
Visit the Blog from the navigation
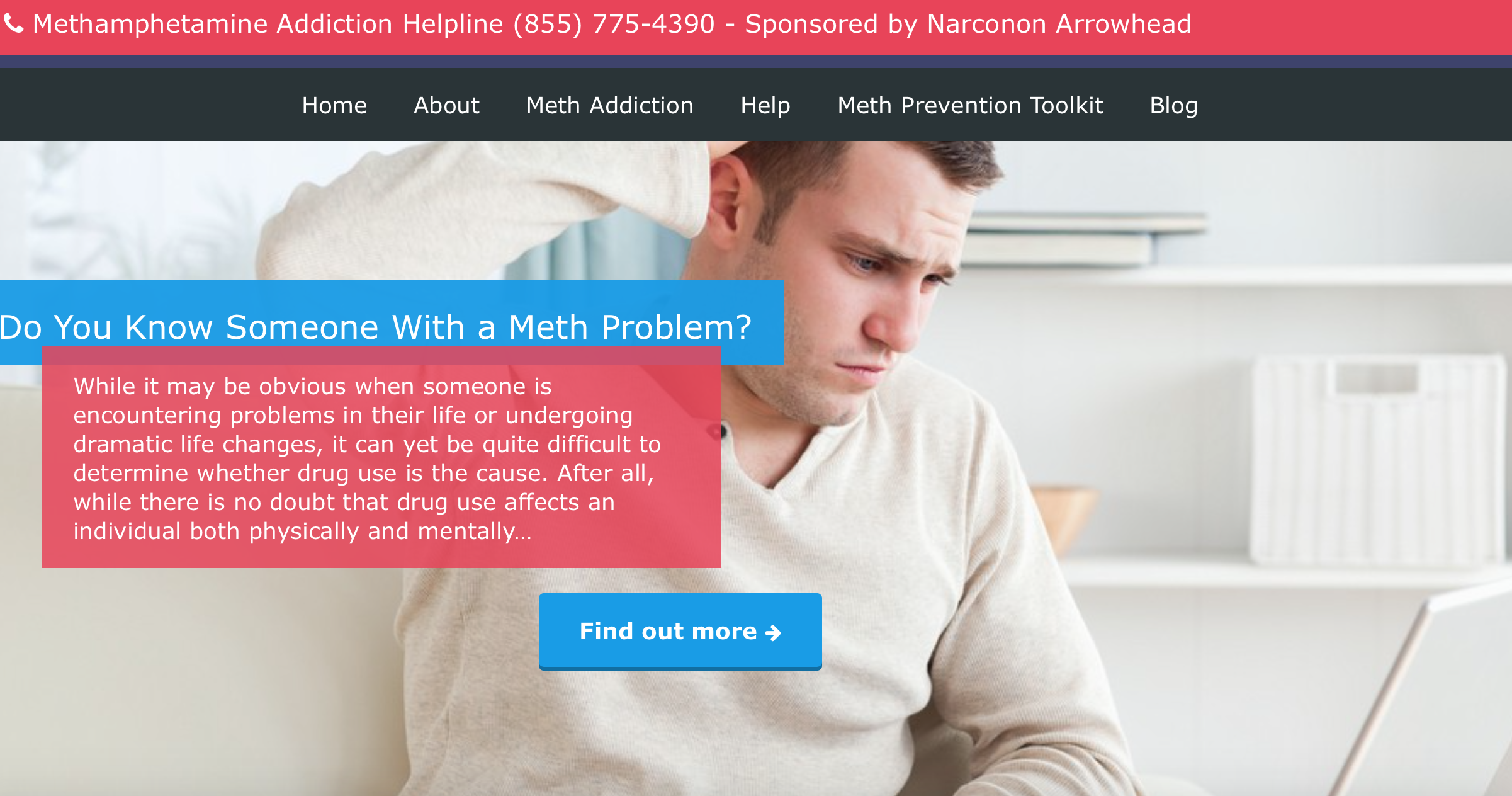tap(1173, 105)
